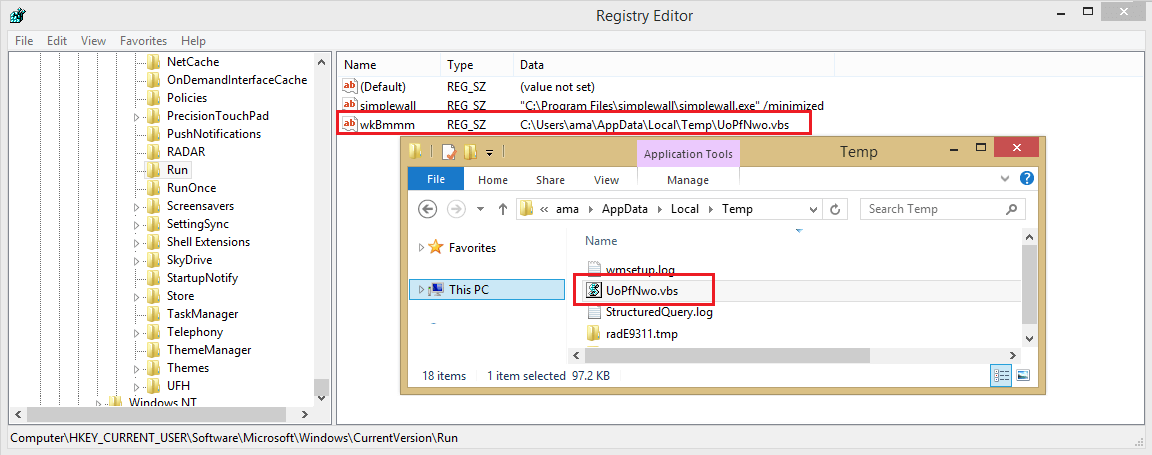Click the Temp file list horizontal scrollbar
Viewport: 1152px width, 455px height.
click(x=727, y=355)
